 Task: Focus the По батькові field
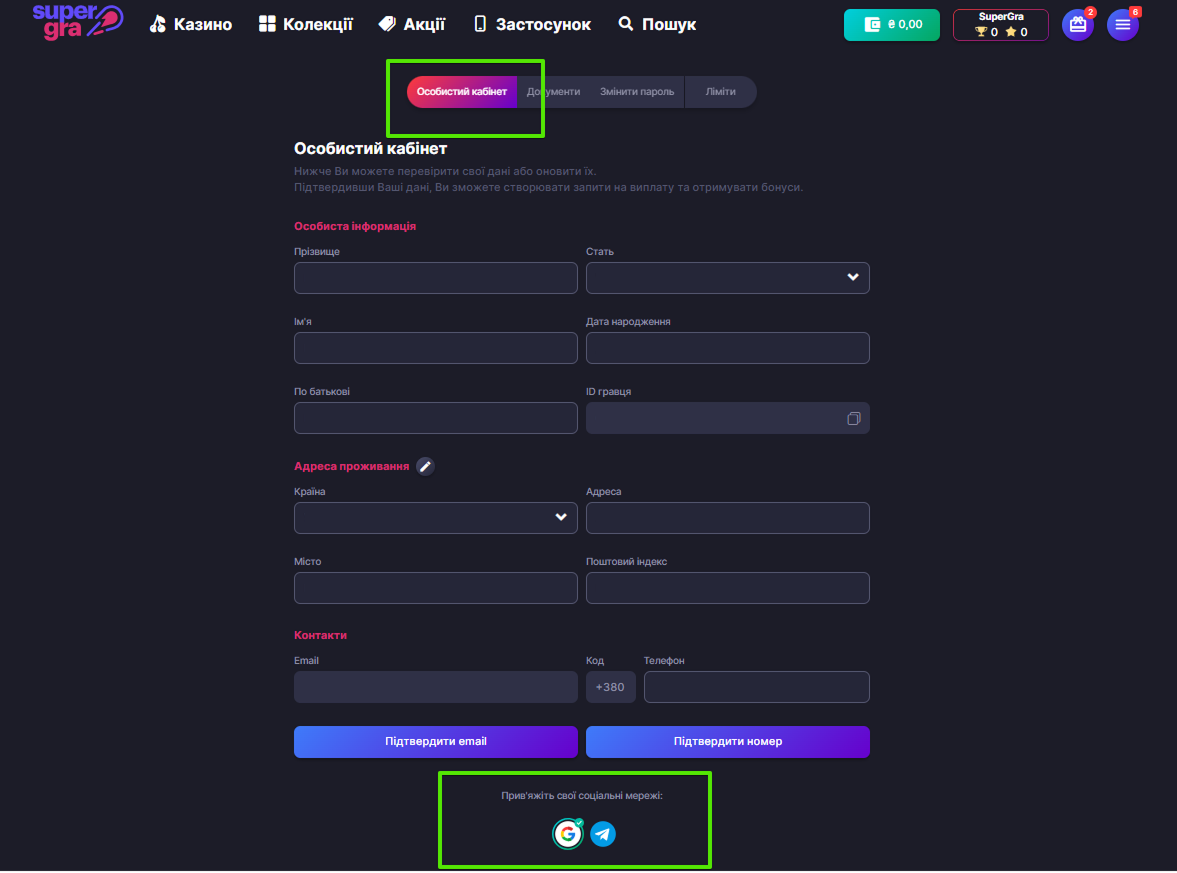pos(435,417)
